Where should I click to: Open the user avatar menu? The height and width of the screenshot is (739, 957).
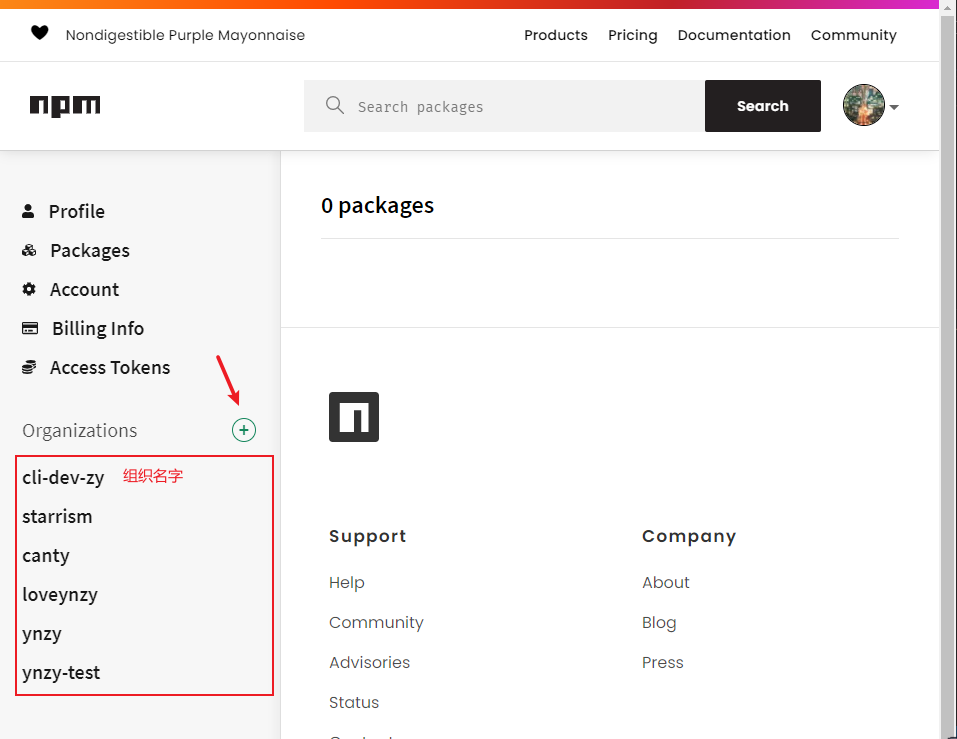coord(864,105)
